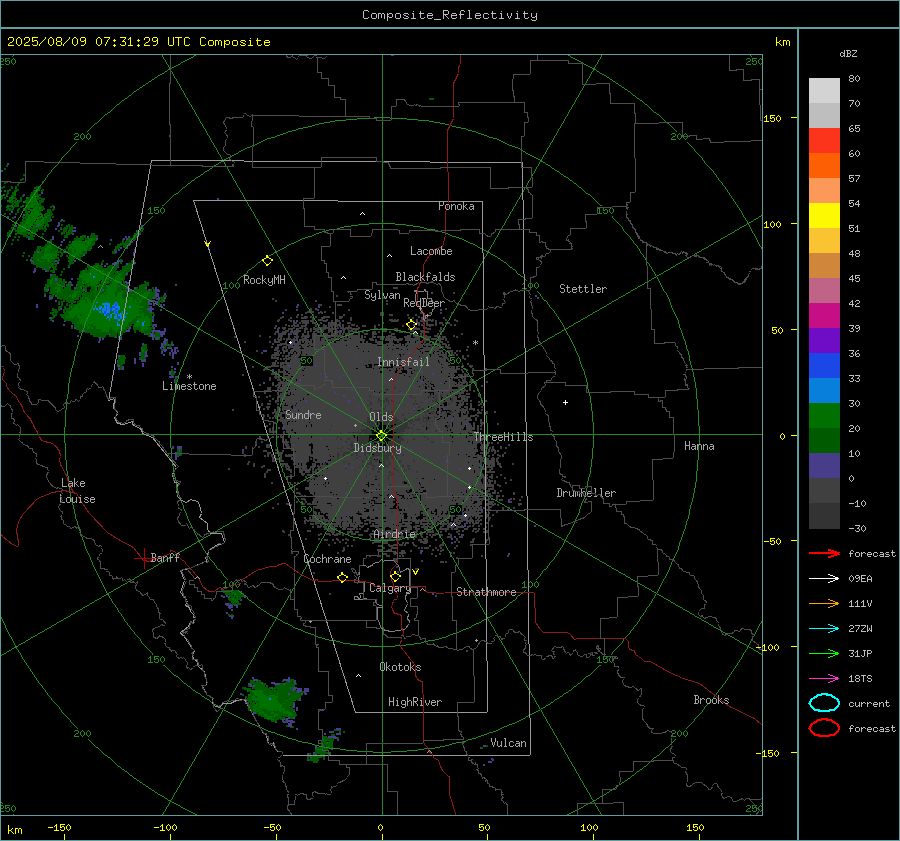Click the yellow diamond beside Cochrane
Screen dimensions: 900x841
point(342,577)
